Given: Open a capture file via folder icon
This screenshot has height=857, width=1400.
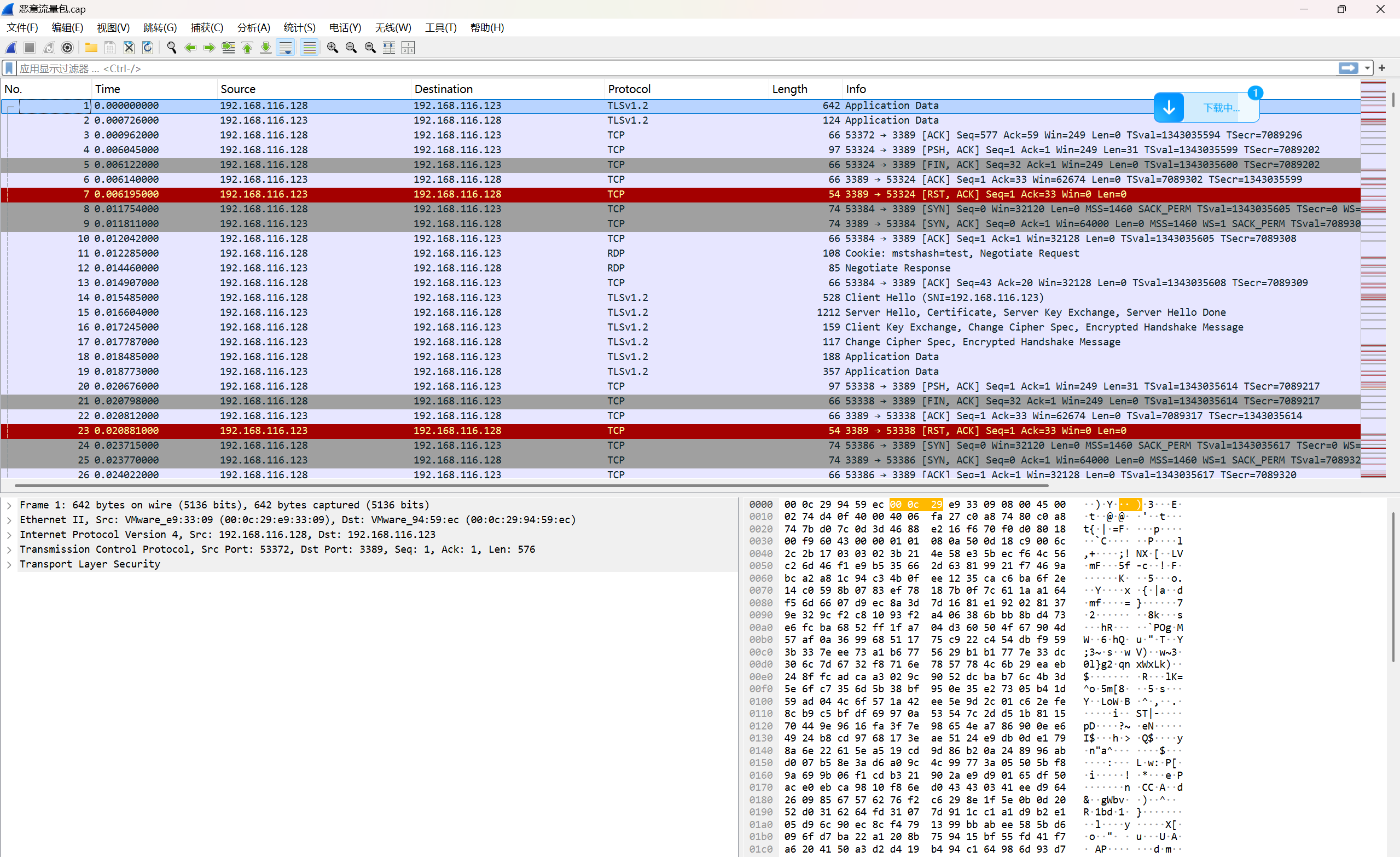Looking at the screenshot, I should [x=91, y=48].
